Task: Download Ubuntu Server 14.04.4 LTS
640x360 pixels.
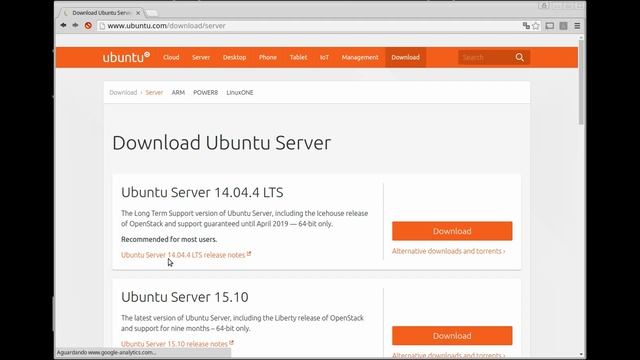Action: tap(452, 231)
